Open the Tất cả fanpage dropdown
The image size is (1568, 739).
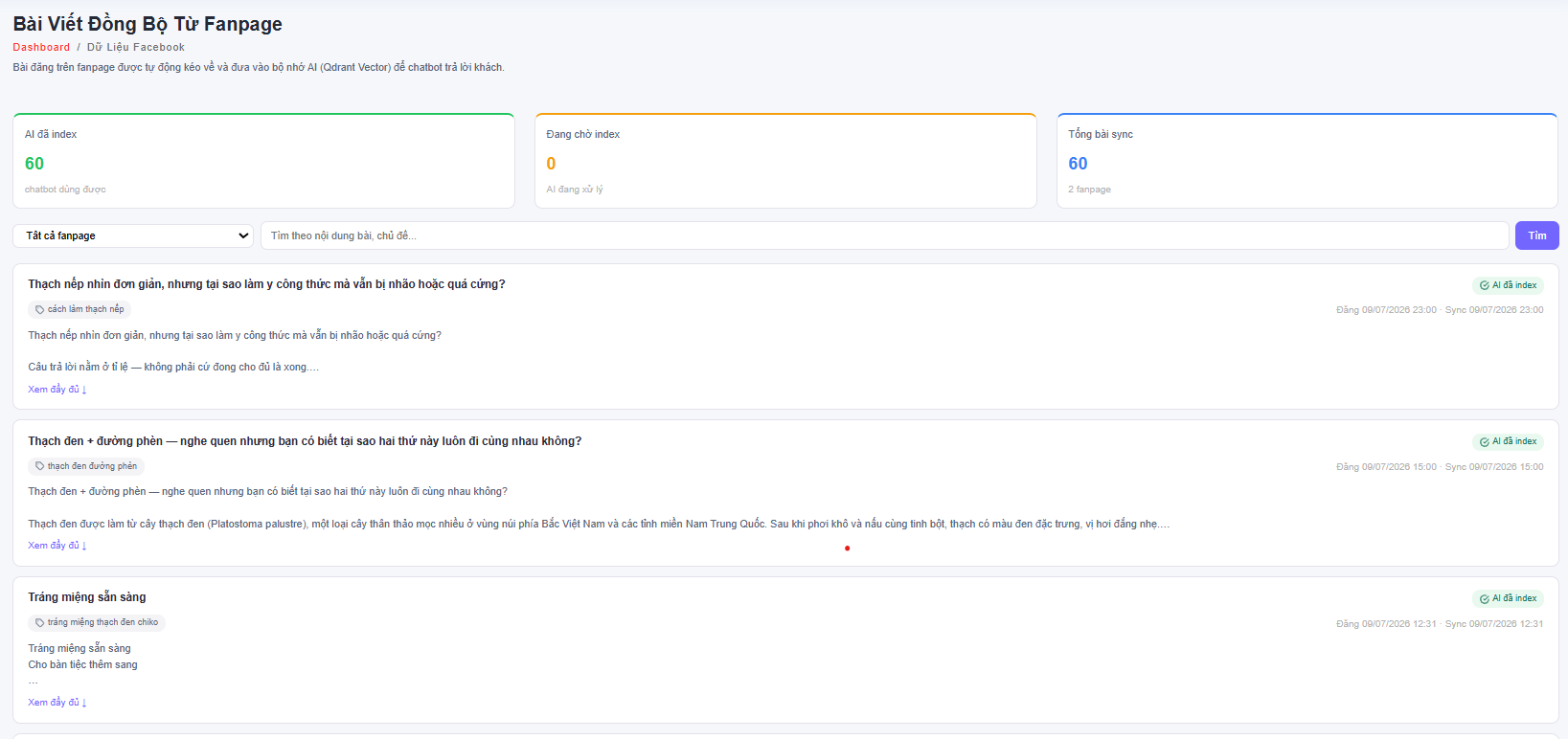[133, 235]
